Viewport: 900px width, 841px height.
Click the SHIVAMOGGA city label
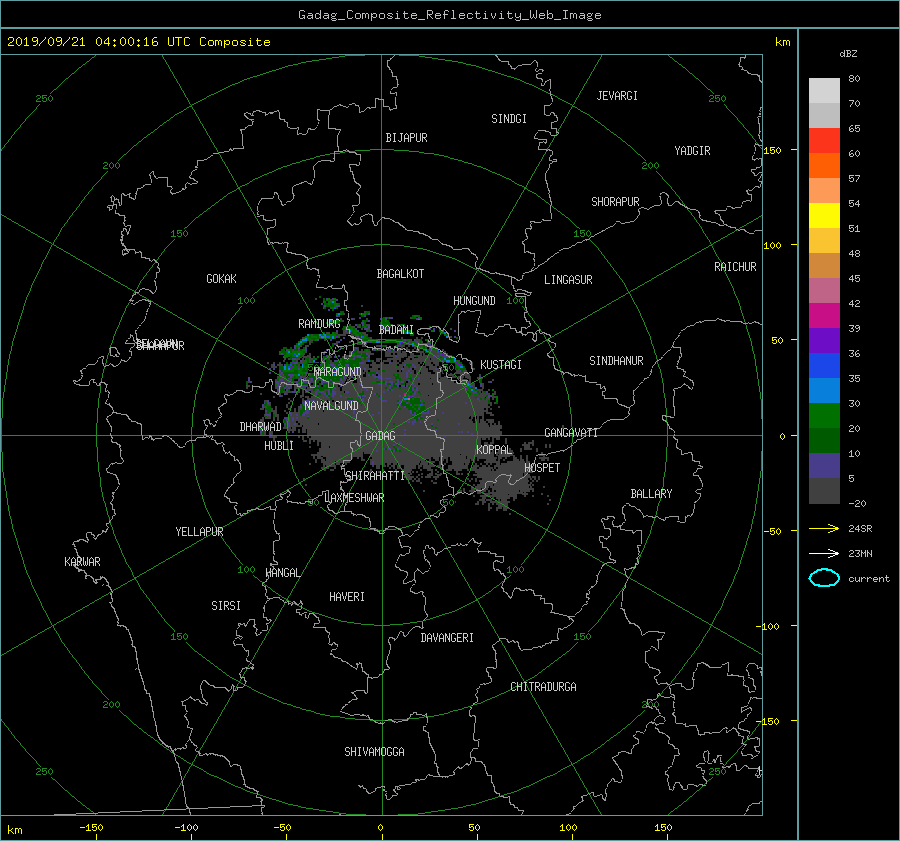(x=374, y=751)
